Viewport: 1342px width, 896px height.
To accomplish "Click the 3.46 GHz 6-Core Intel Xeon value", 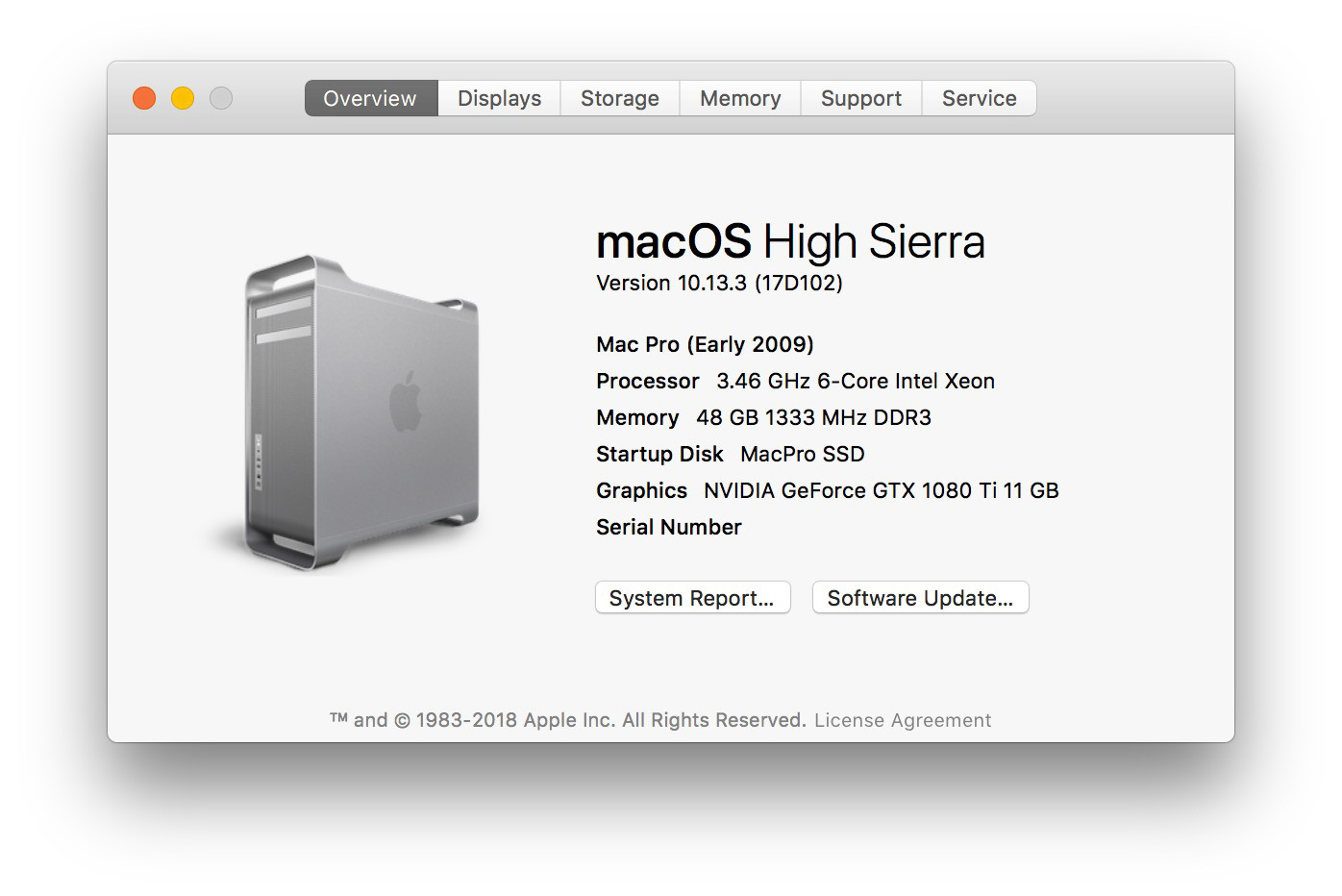I will (x=856, y=381).
